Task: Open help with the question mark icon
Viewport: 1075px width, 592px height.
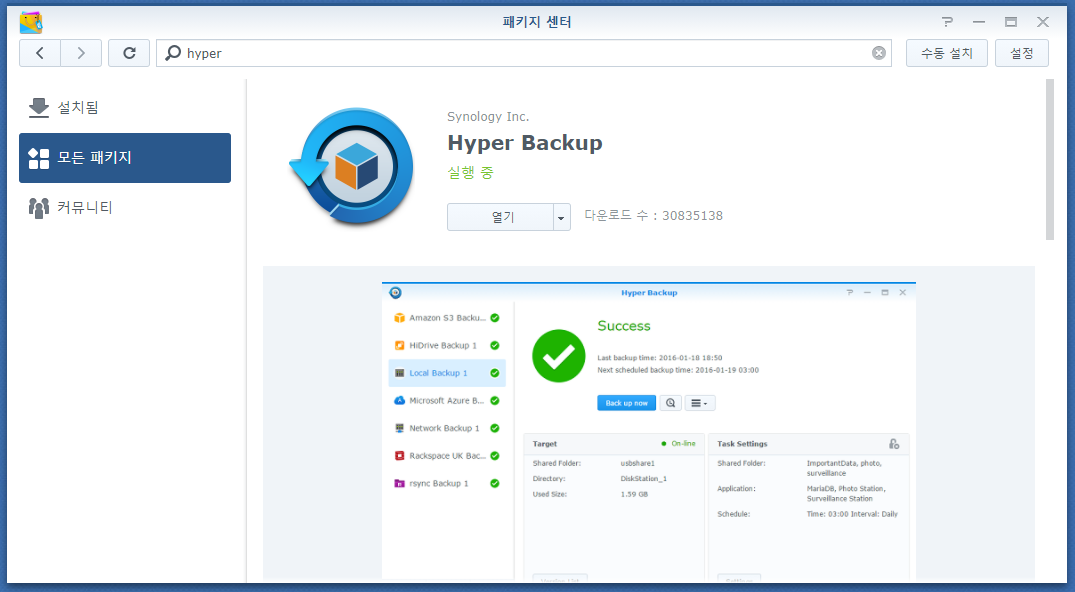Action: 947,22
